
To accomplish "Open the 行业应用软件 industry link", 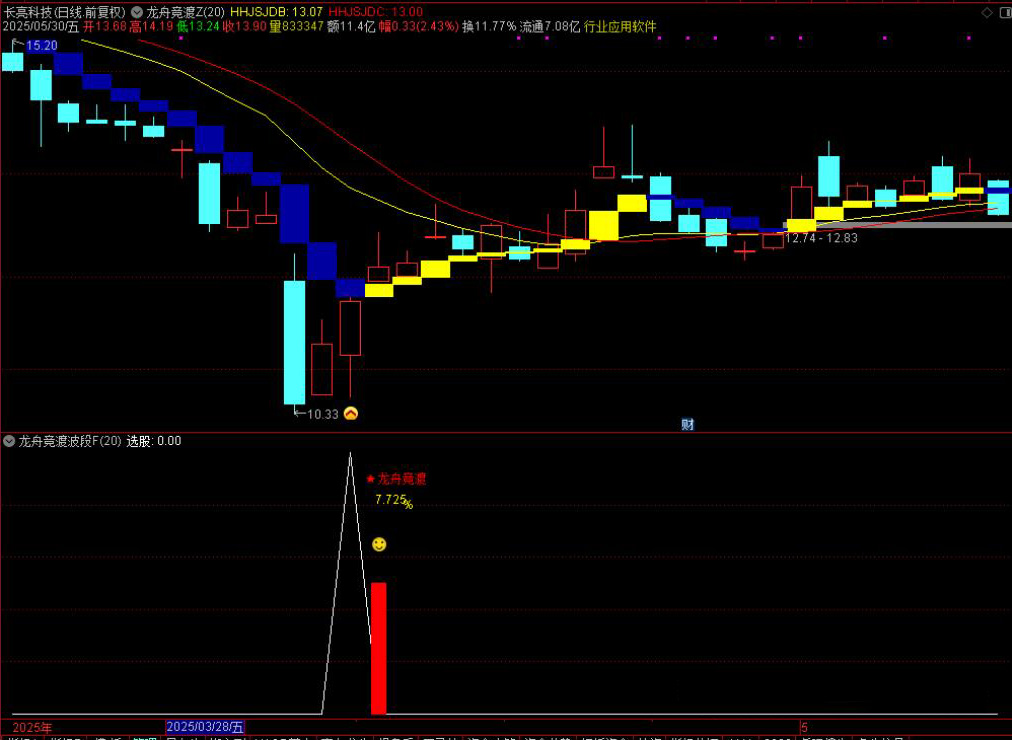I will tap(620, 27).
